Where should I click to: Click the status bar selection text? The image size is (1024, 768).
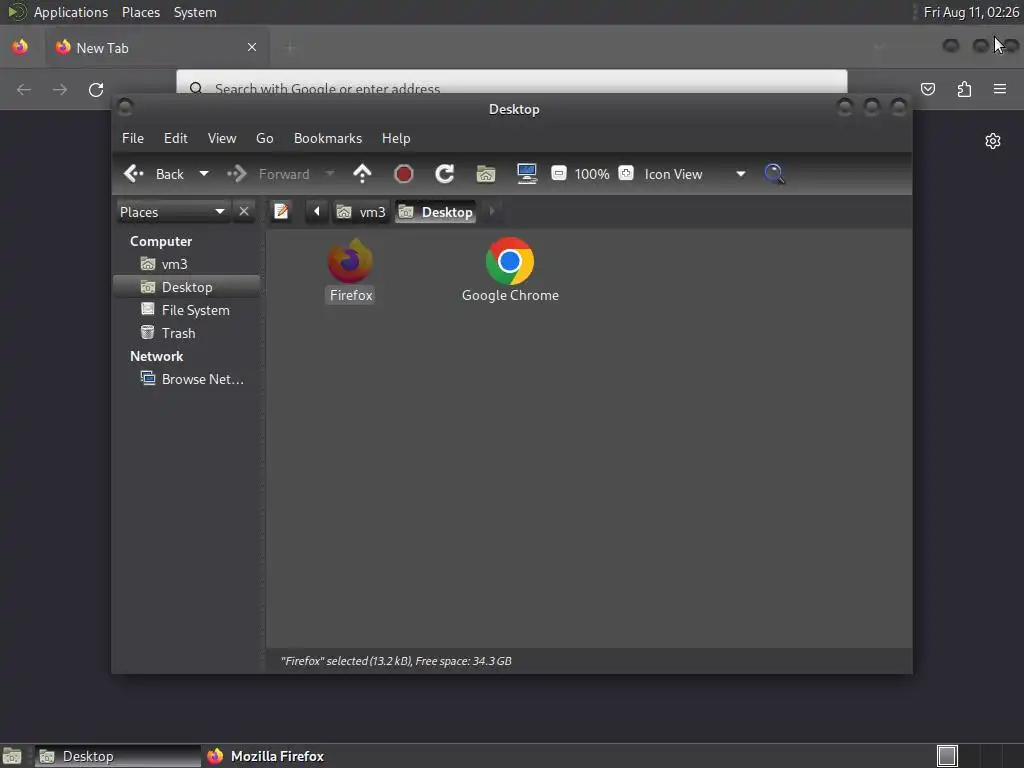pyautogui.click(x=396, y=661)
